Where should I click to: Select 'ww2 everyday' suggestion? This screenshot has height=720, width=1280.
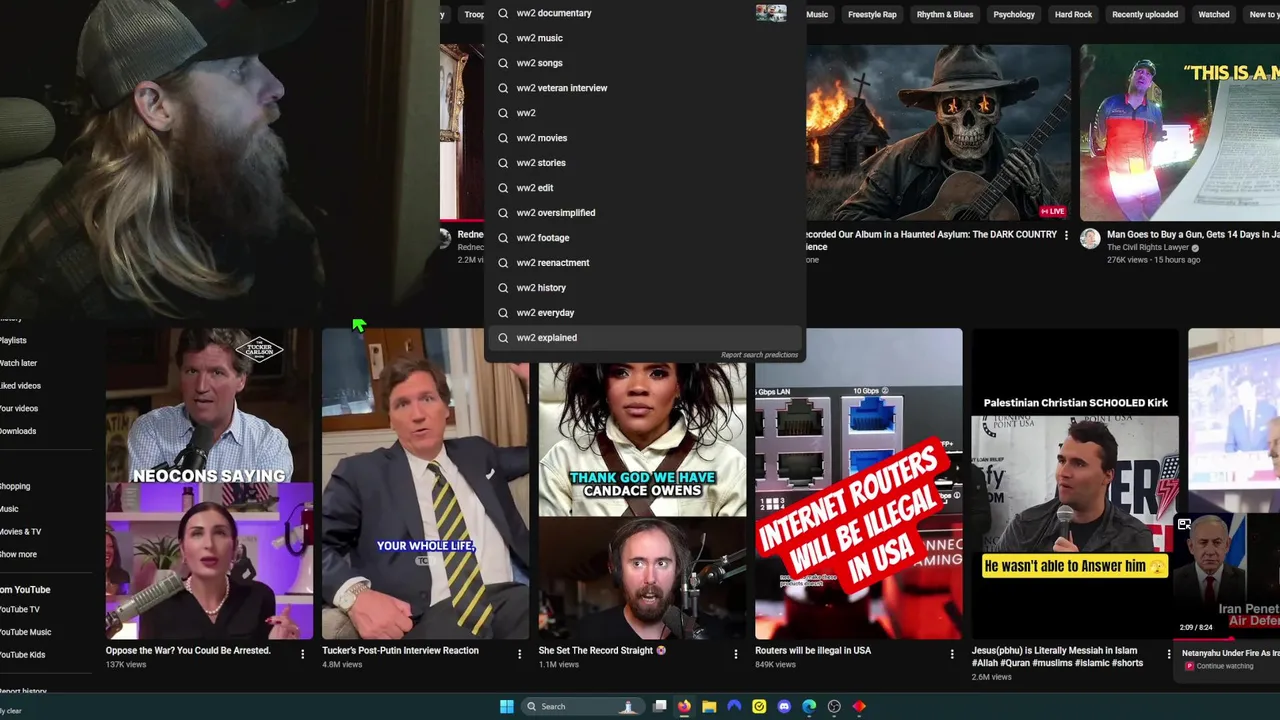pos(644,313)
